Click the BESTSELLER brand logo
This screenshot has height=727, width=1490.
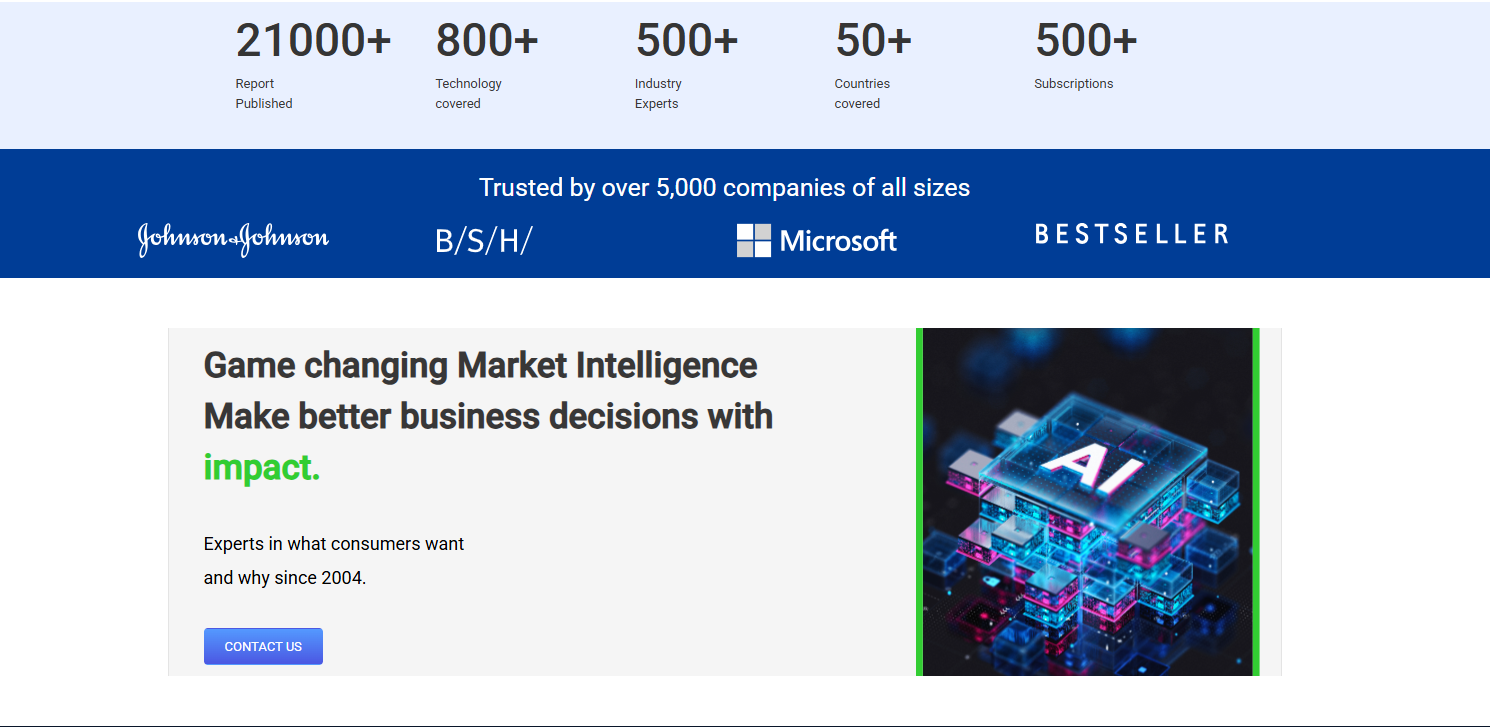tap(1131, 234)
